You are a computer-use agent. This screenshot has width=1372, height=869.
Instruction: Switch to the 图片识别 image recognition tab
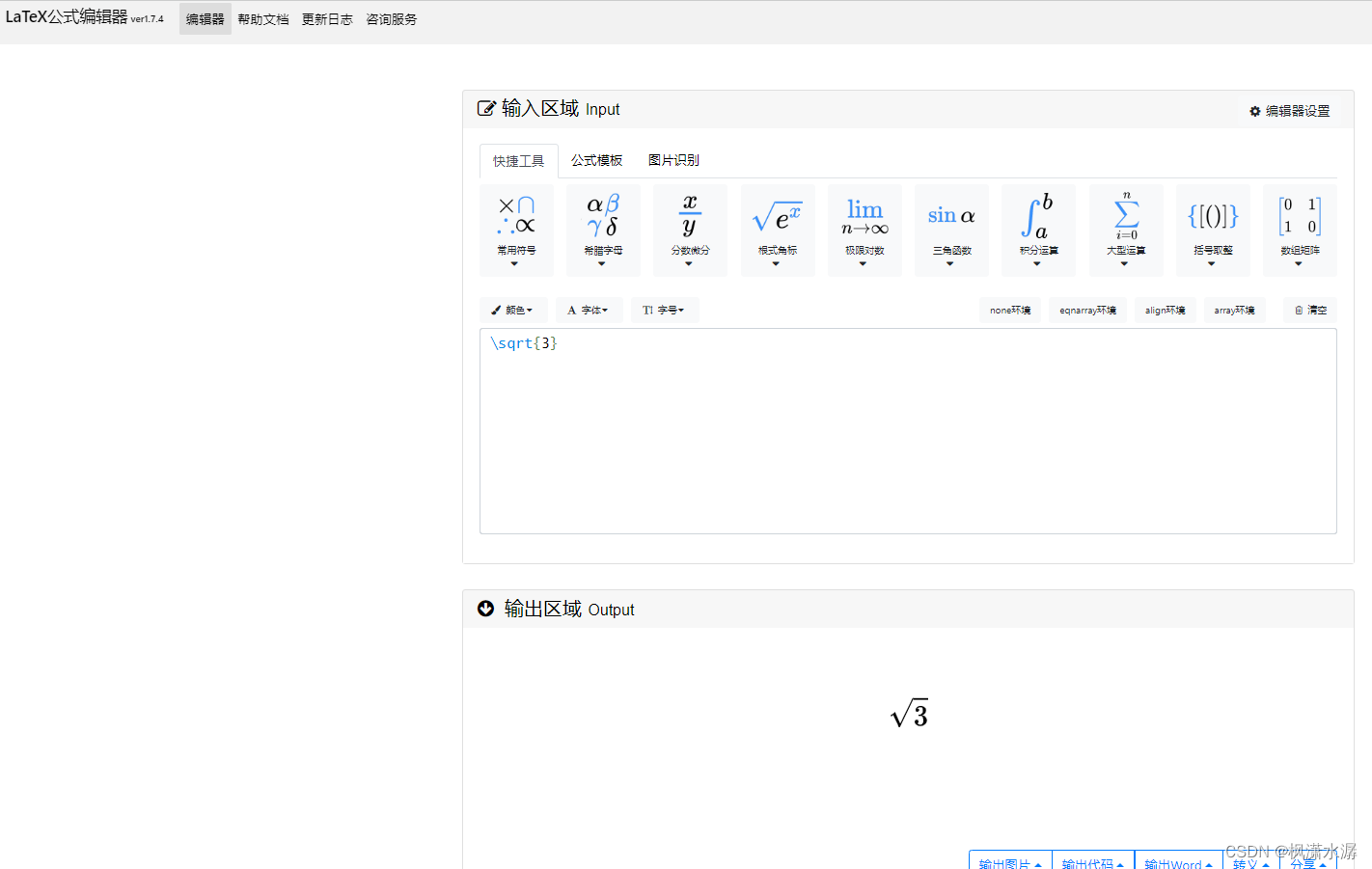pyautogui.click(x=673, y=160)
